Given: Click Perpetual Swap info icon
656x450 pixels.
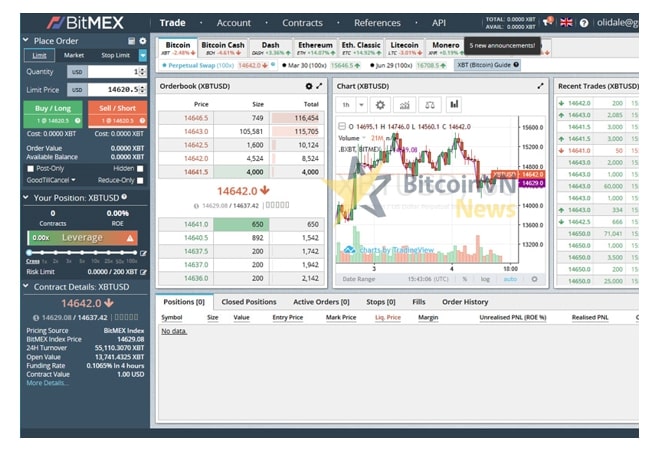Looking at the screenshot, I should tap(273, 64).
